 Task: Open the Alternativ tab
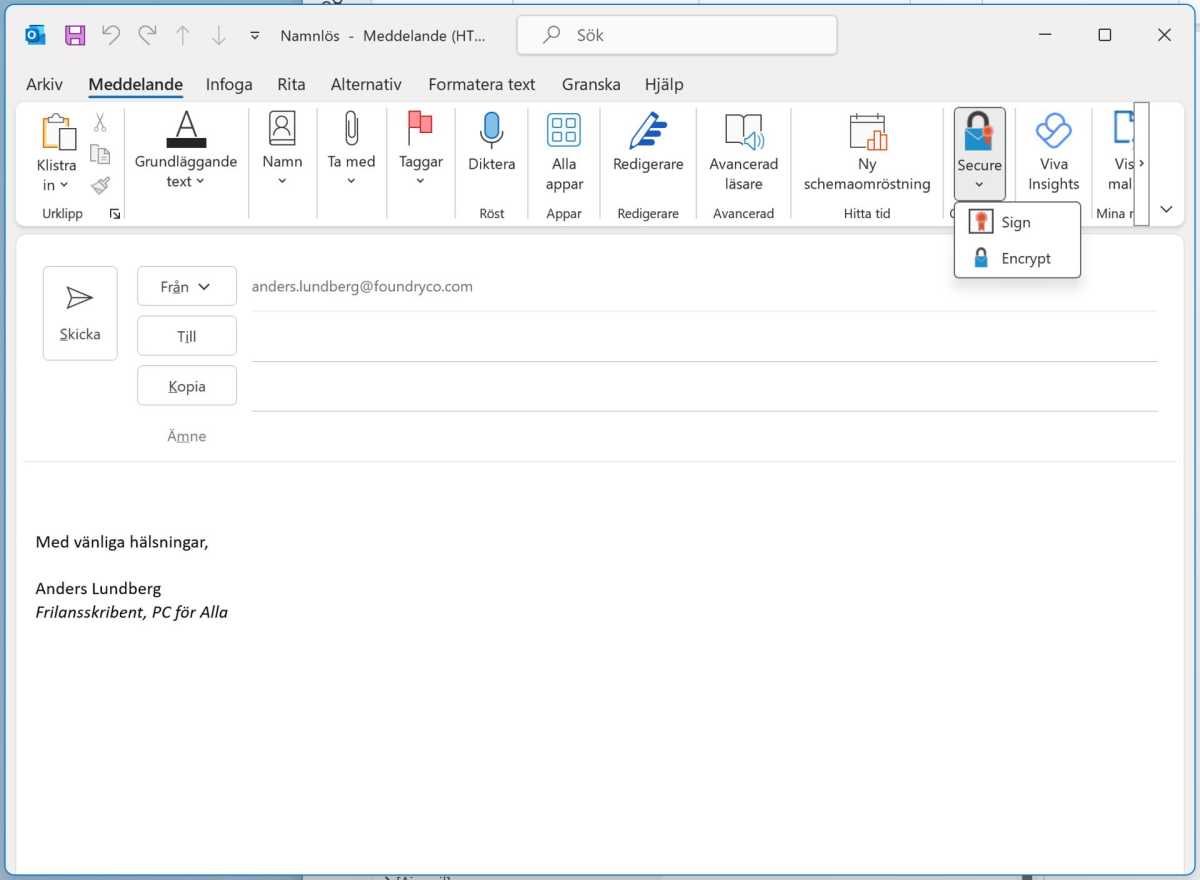click(x=366, y=84)
